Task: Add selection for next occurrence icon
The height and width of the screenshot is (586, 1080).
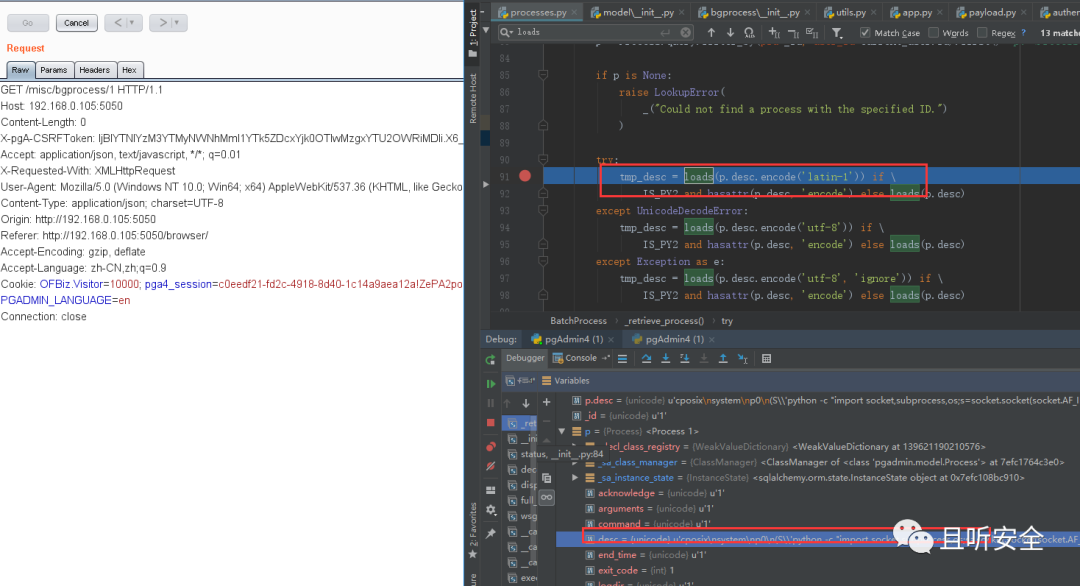Action: pyautogui.click(x=774, y=32)
